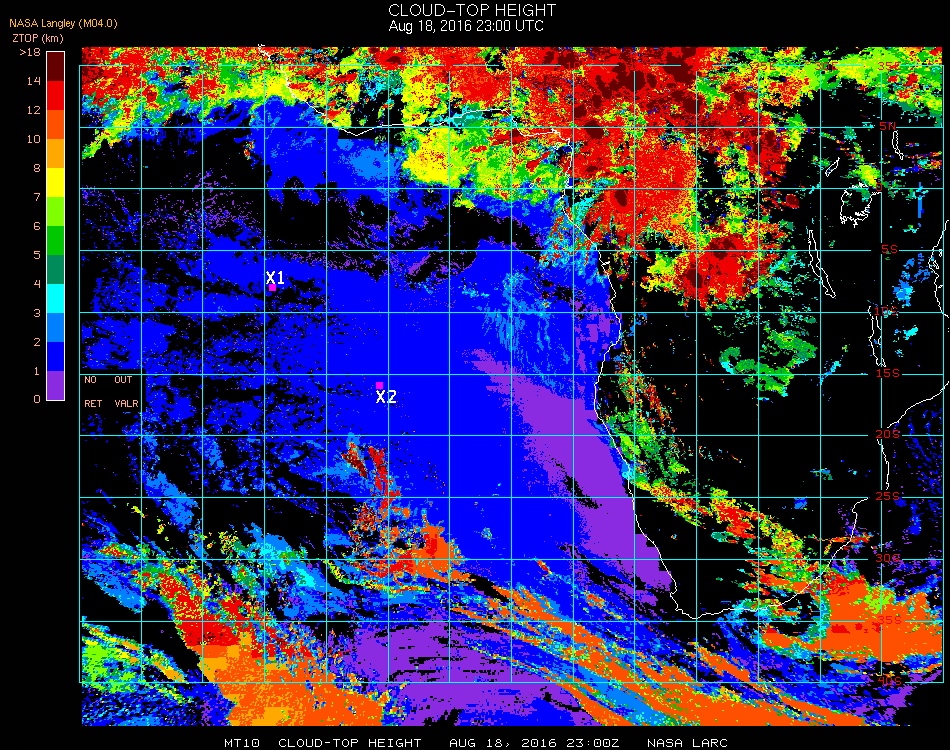This screenshot has width=950, height=750.
Task: Click the '5N' latitude label
Action: click(x=888, y=126)
